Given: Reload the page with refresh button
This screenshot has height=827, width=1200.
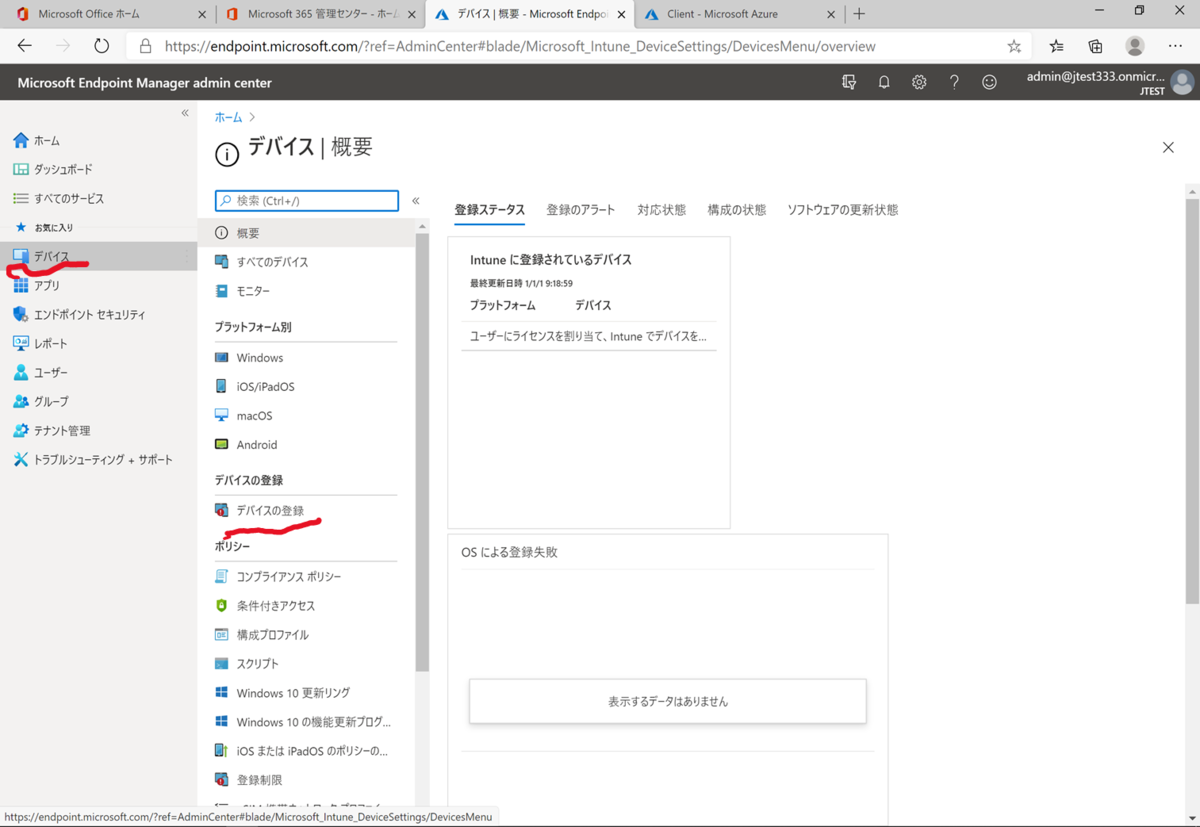Looking at the screenshot, I should (x=101, y=46).
